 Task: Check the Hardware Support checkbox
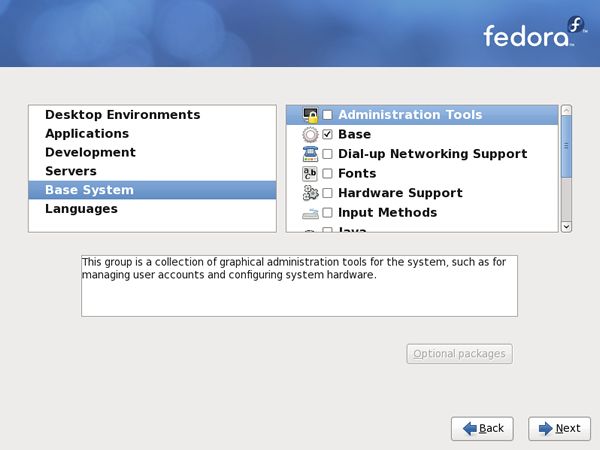(x=328, y=193)
